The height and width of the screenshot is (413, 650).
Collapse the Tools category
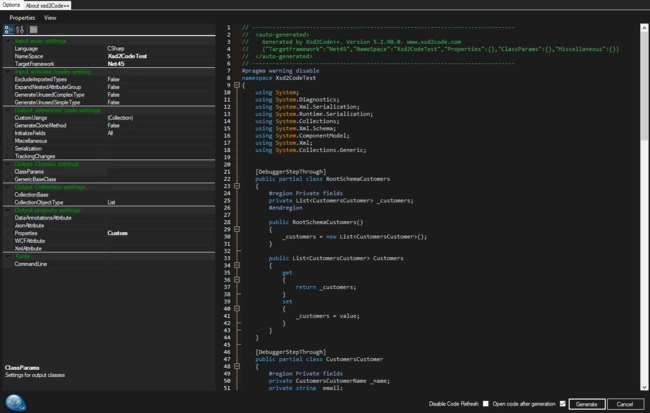8,256
